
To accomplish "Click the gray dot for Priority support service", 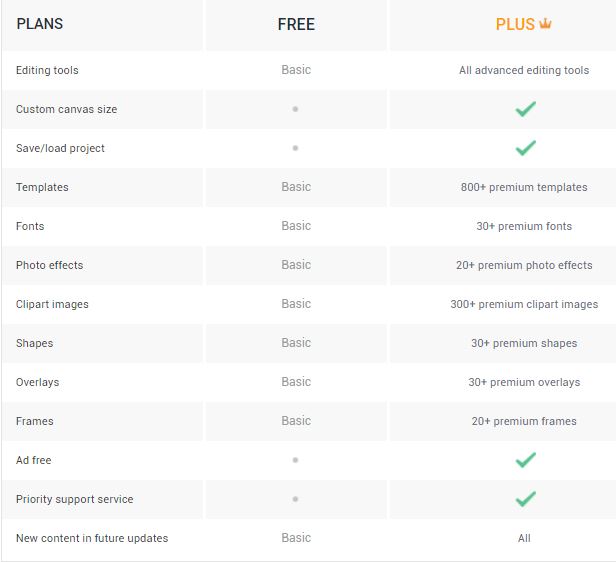I will [295, 499].
